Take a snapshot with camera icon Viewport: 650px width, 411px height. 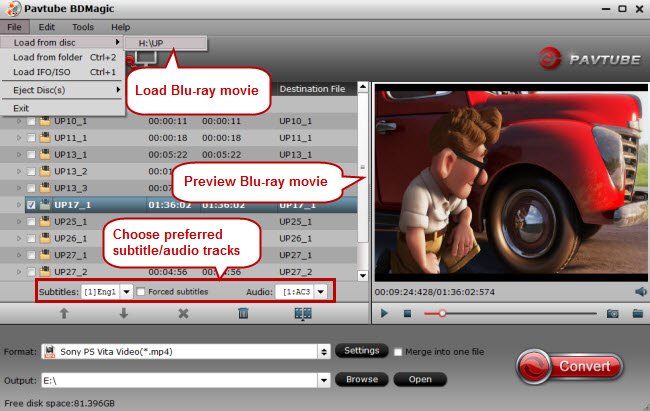pyautogui.click(x=613, y=314)
